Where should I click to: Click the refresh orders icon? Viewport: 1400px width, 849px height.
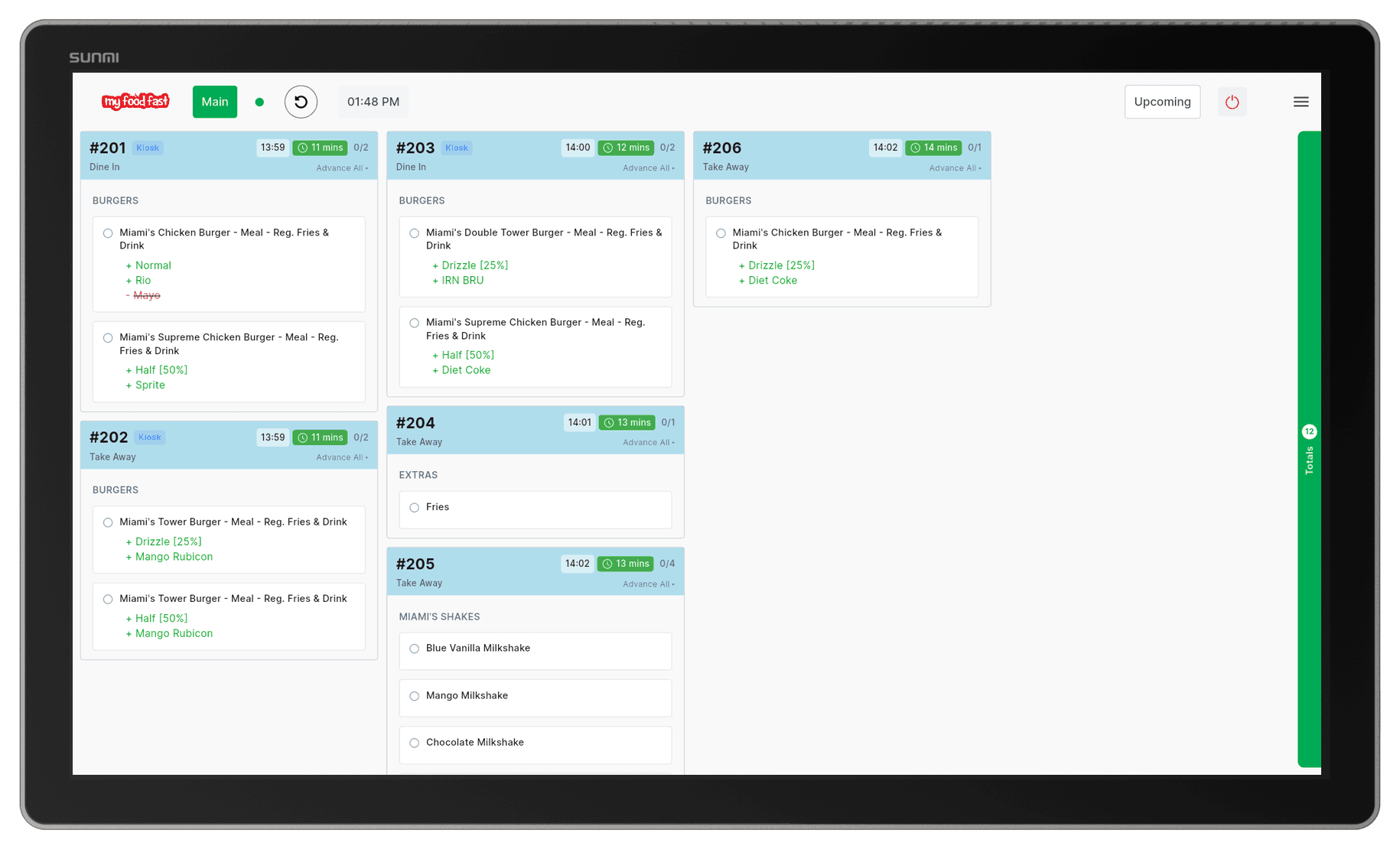[x=301, y=102]
